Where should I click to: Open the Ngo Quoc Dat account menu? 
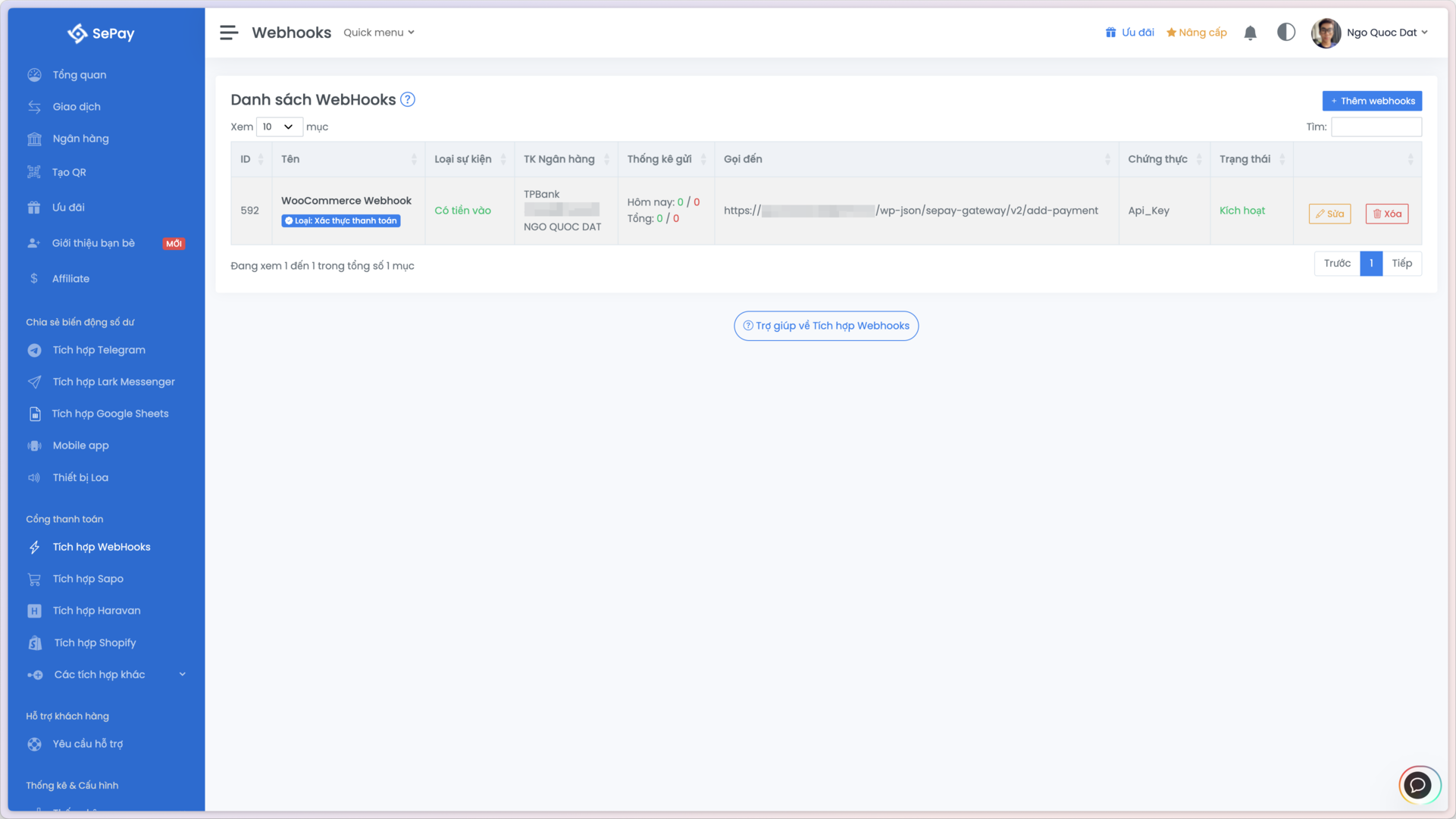(x=1372, y=33)
